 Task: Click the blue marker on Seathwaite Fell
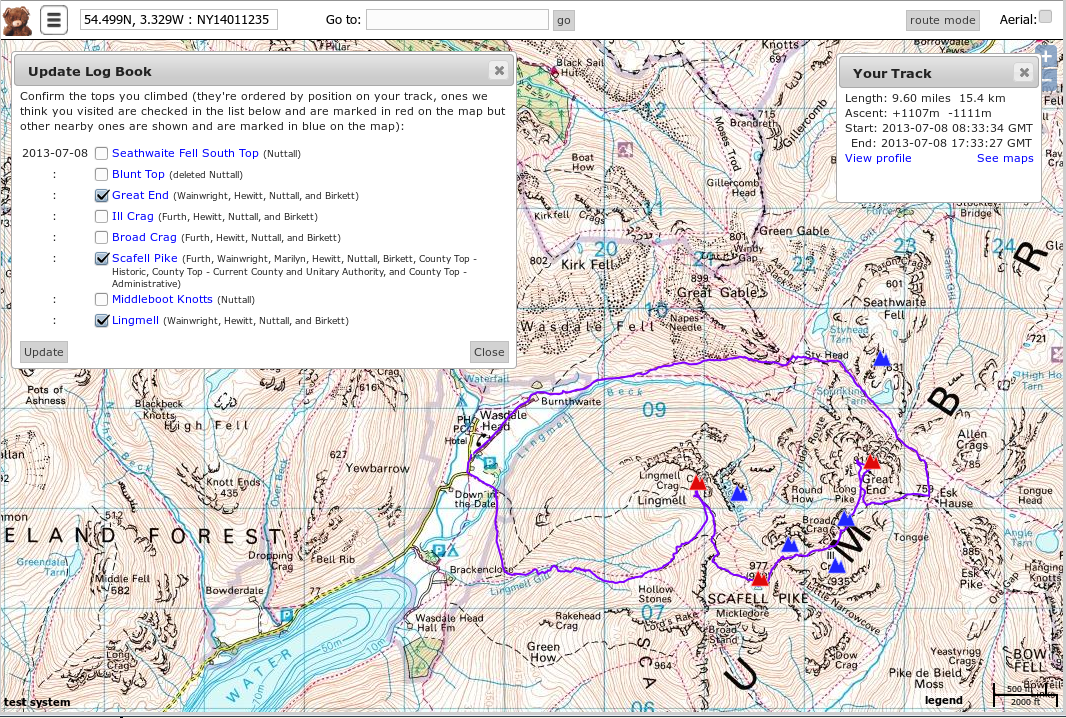click(x=882, y=358)
